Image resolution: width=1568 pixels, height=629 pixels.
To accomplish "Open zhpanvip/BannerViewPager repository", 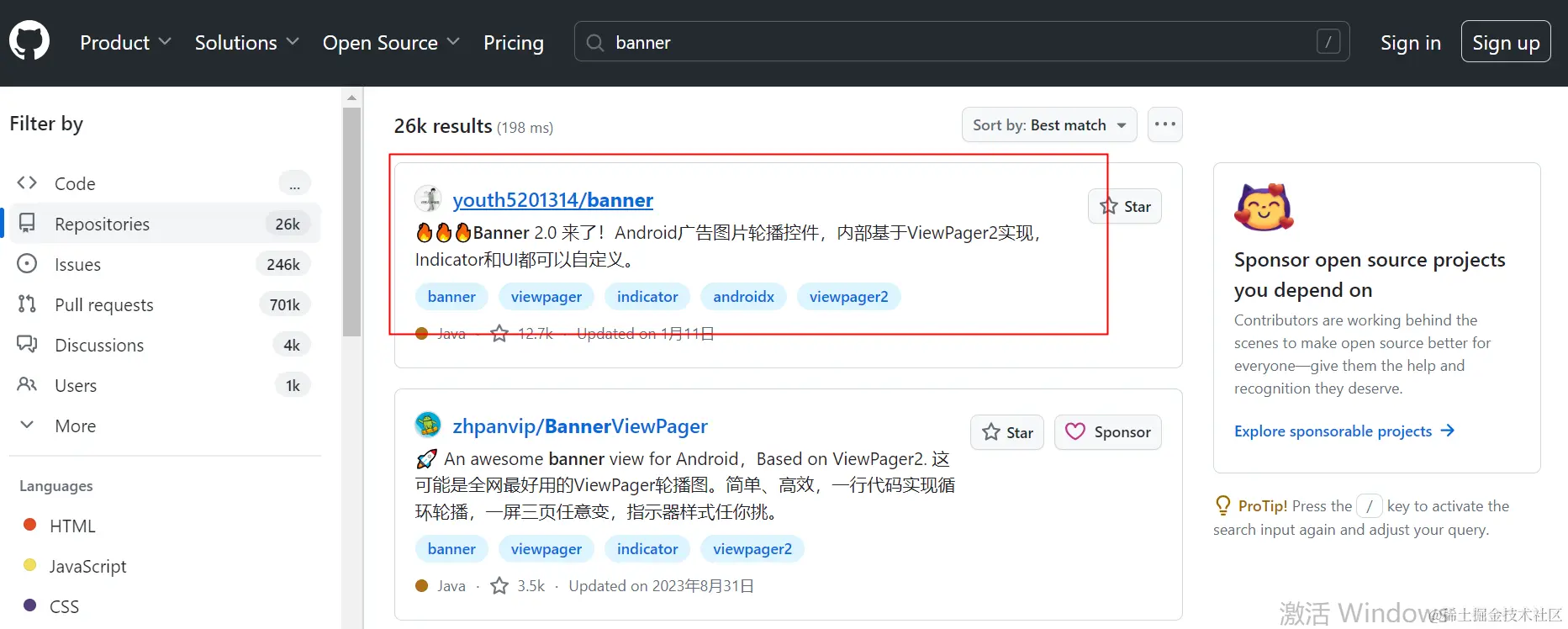I will pos(580,426).
